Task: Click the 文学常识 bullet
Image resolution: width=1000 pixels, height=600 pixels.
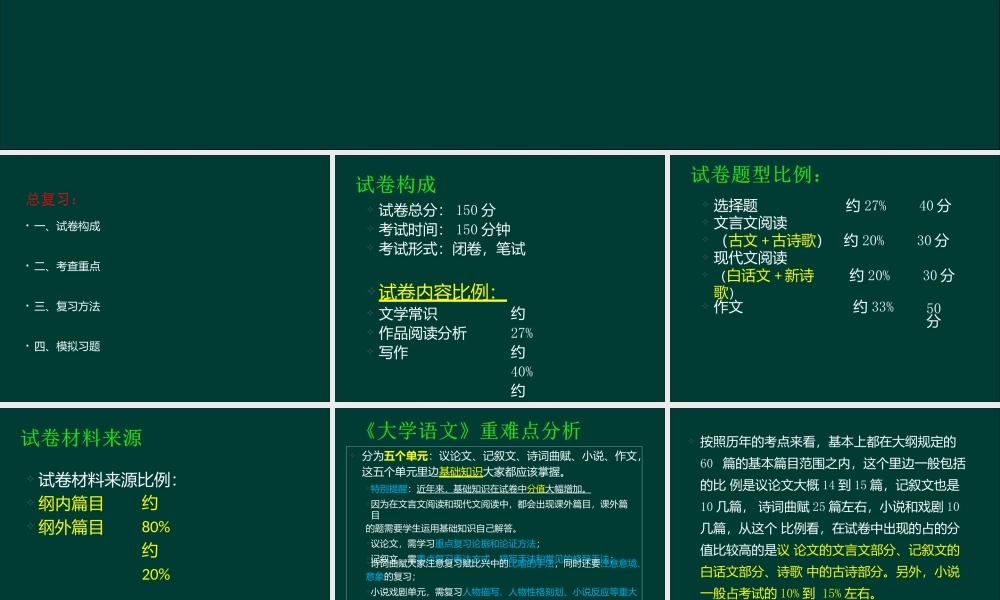Action: point(408,314)
